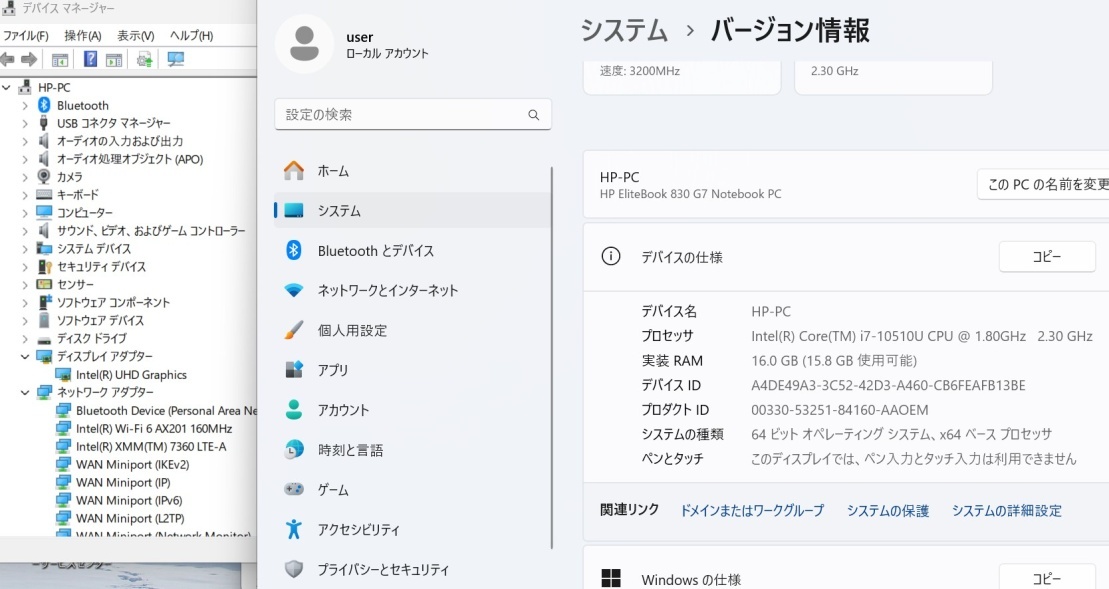The height and width of the screenshot is (589, 1109).
Task: Click the コピー button for デバイスの仕様
Action: (x=1047, y=256)
